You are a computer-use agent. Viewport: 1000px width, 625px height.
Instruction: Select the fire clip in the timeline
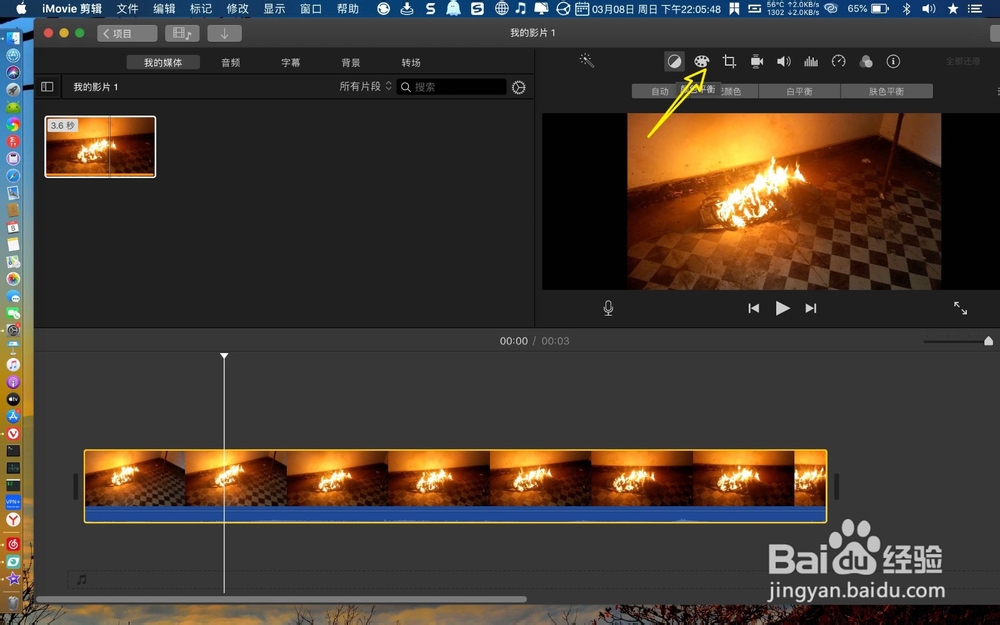pyautogui.click(x=455, y=486)
